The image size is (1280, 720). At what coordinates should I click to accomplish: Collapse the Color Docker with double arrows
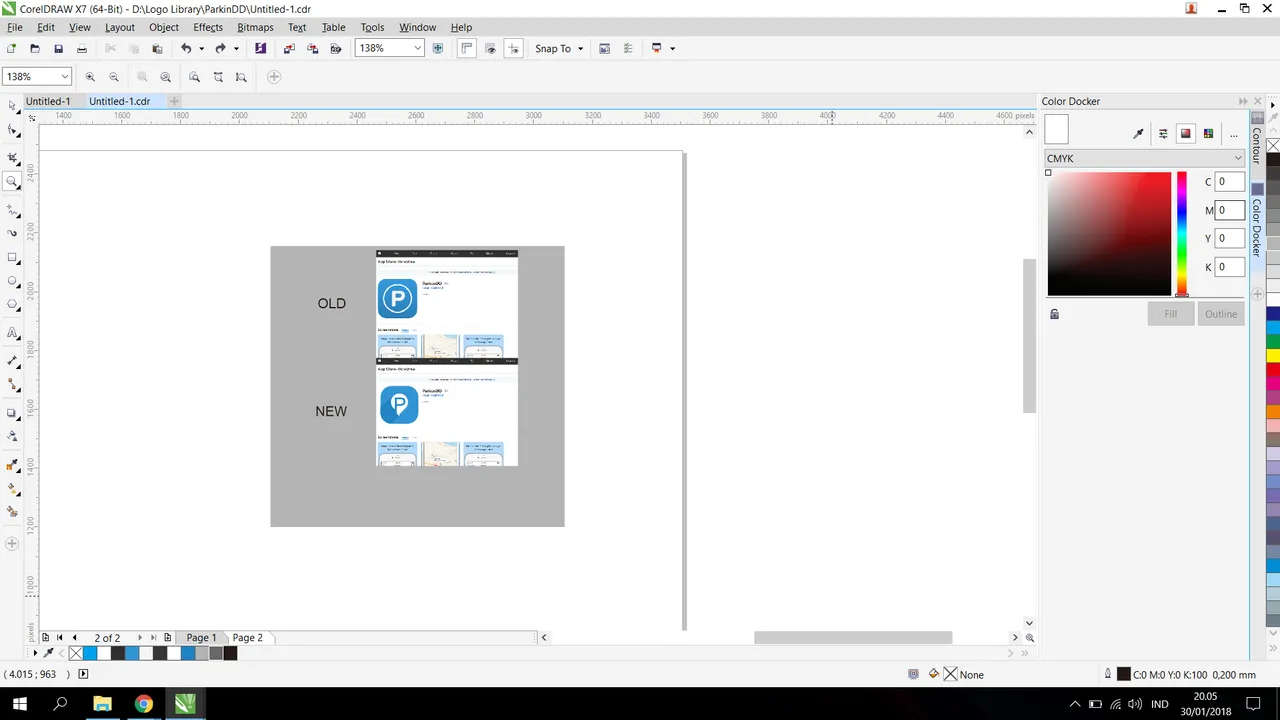tap(1243, 101)
